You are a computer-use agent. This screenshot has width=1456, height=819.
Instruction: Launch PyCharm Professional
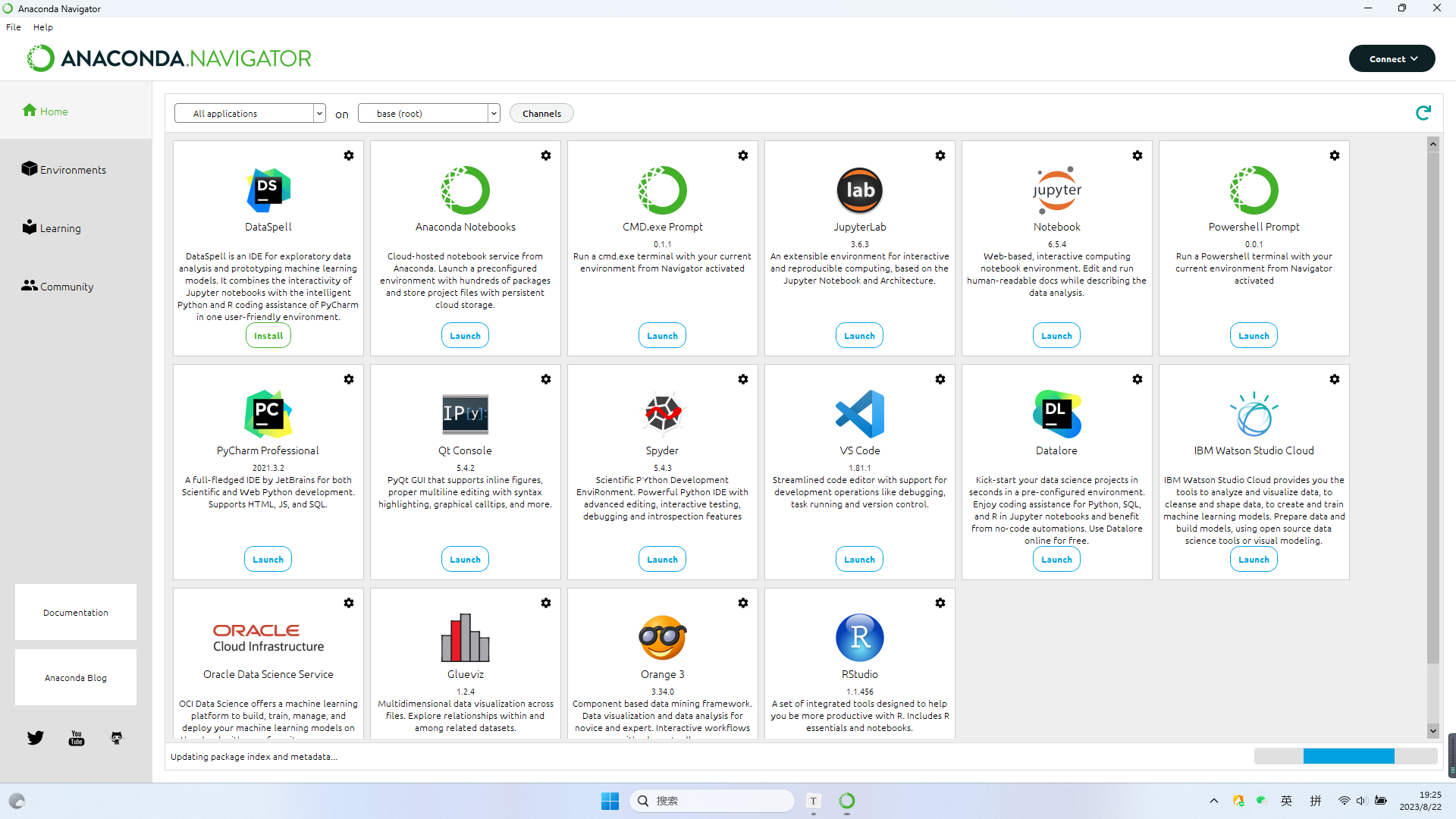(x=268, y=560)
